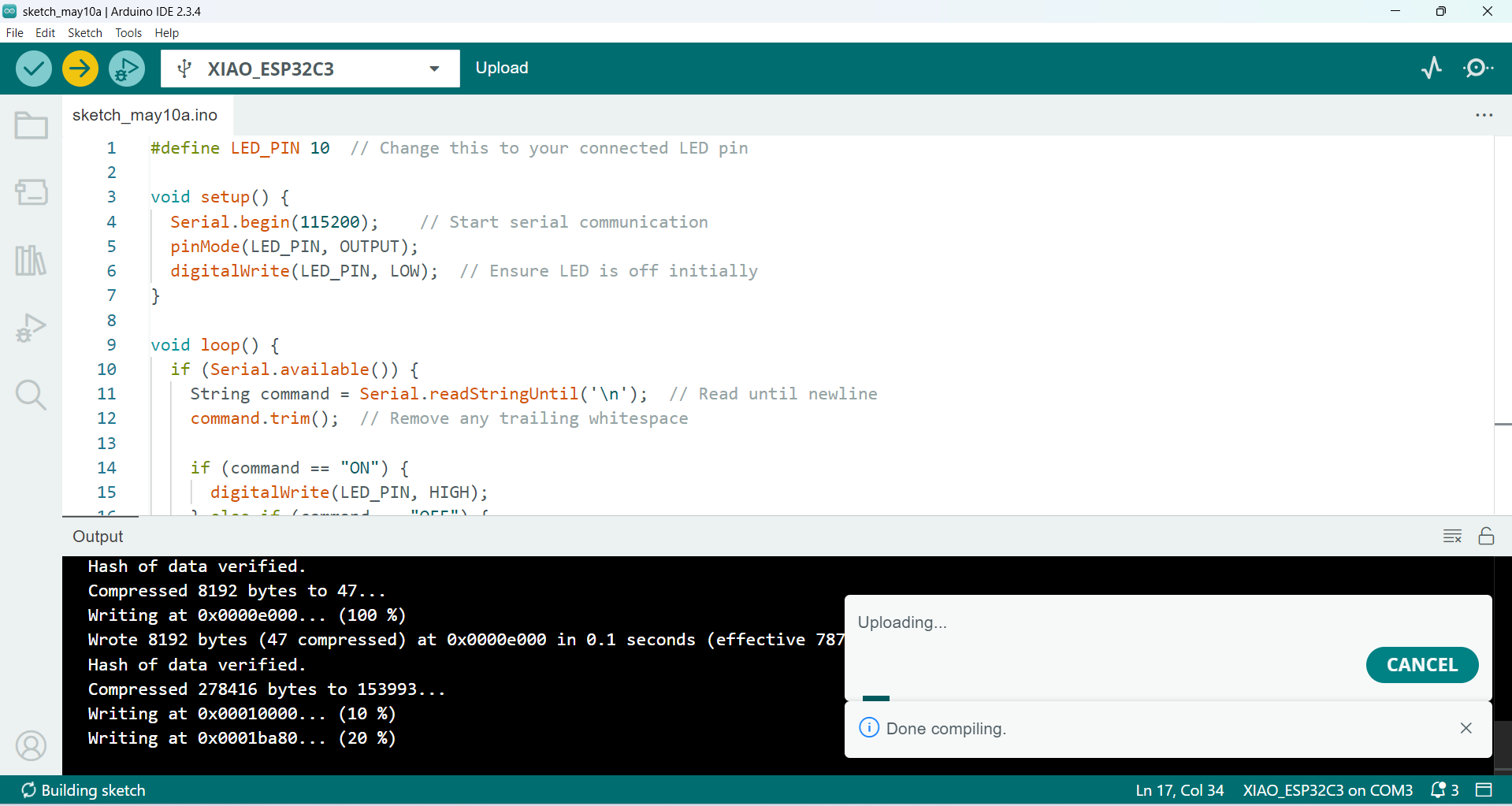Start debugging with the Debug toolbar button

point(126,69)
